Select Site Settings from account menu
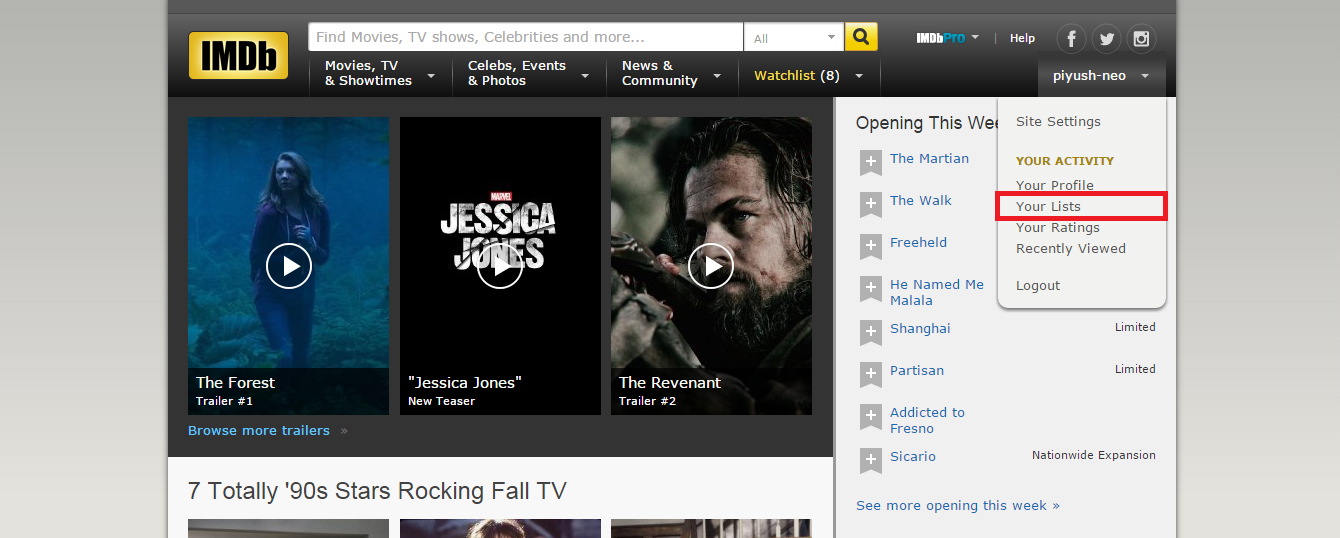Screen dimensions: 1340x538 1058,122
